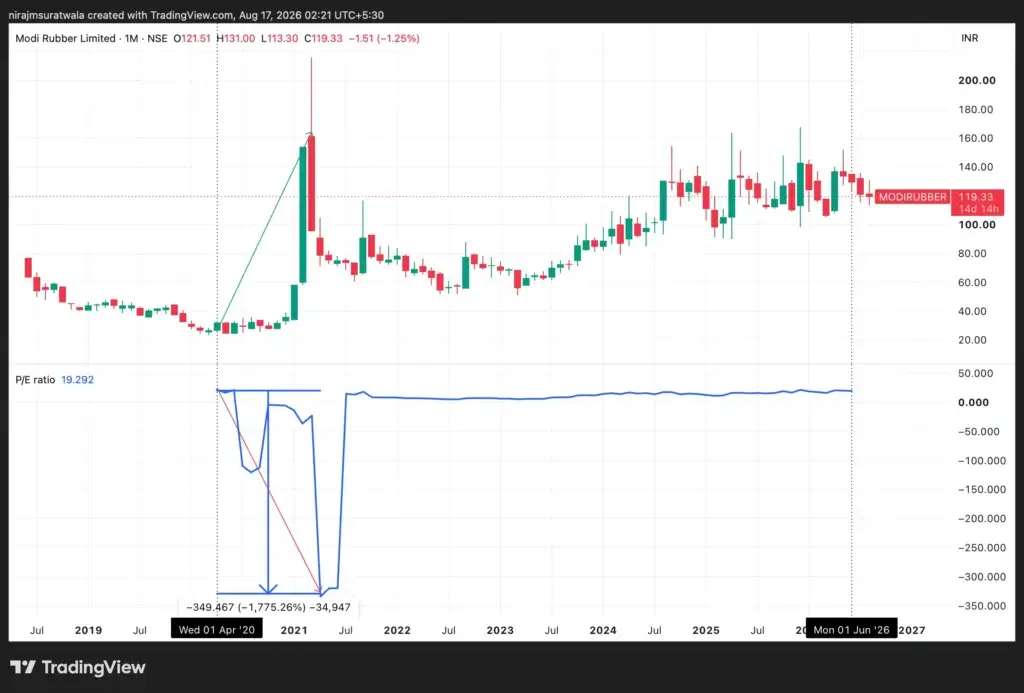Click the 160.00 price axis label

click(x=976, y=138)
